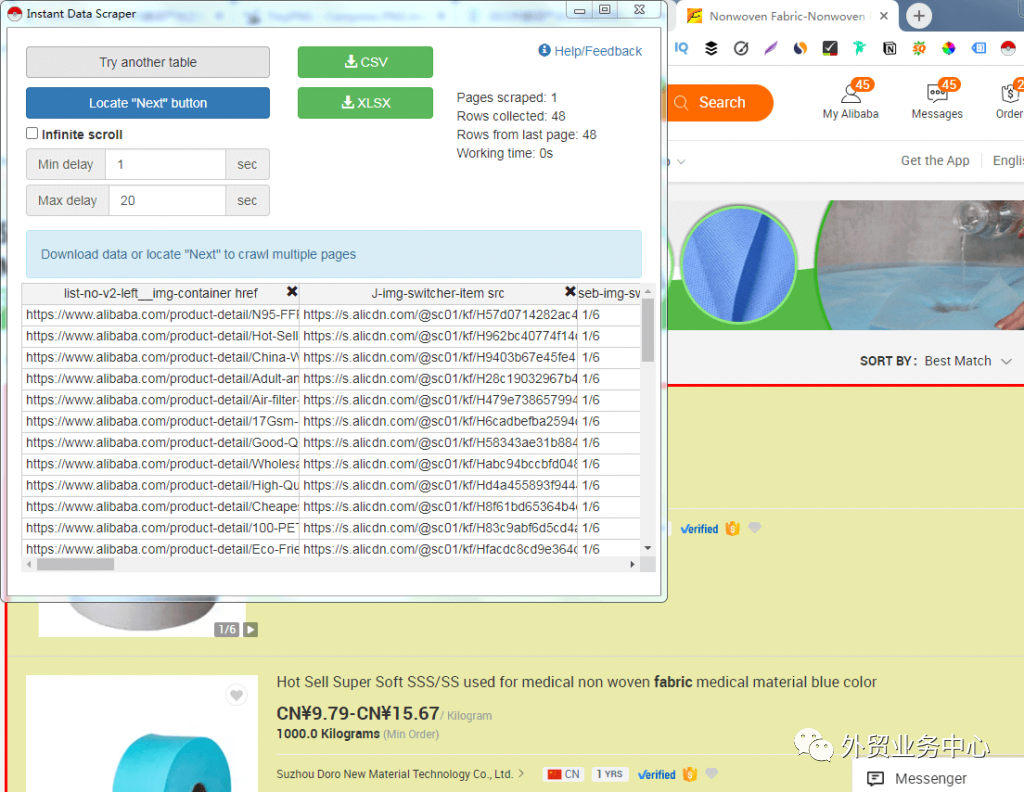Click the data table horizontal scrollbar thumb
This screenshot has height=792, width=1024.
click(x=75, y=564)
